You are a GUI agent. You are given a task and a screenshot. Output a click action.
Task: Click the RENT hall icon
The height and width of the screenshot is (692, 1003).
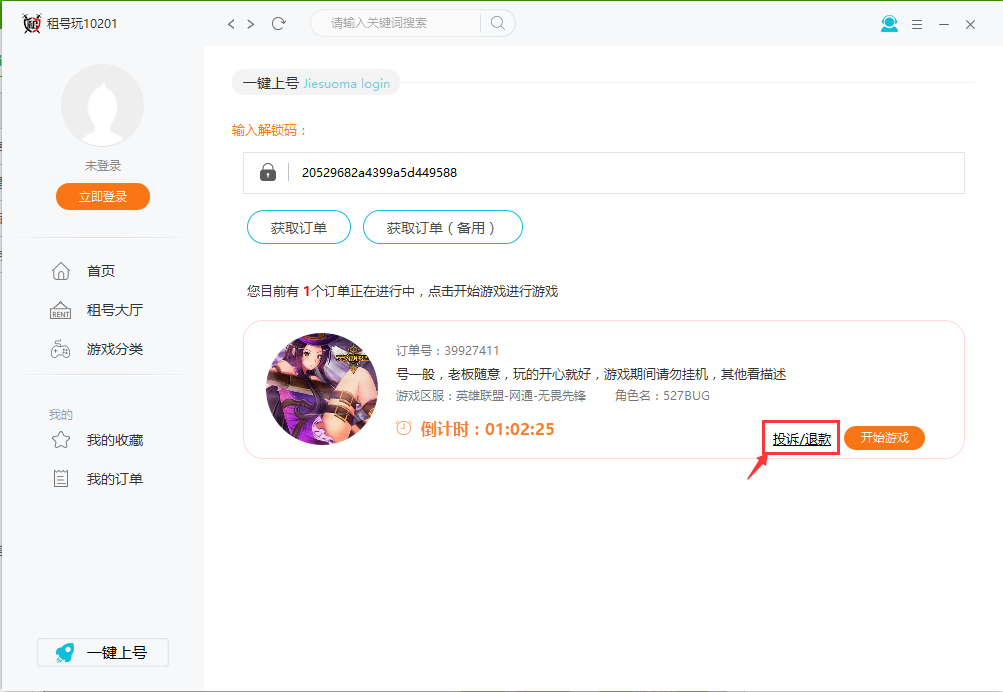tap(61, 310)
